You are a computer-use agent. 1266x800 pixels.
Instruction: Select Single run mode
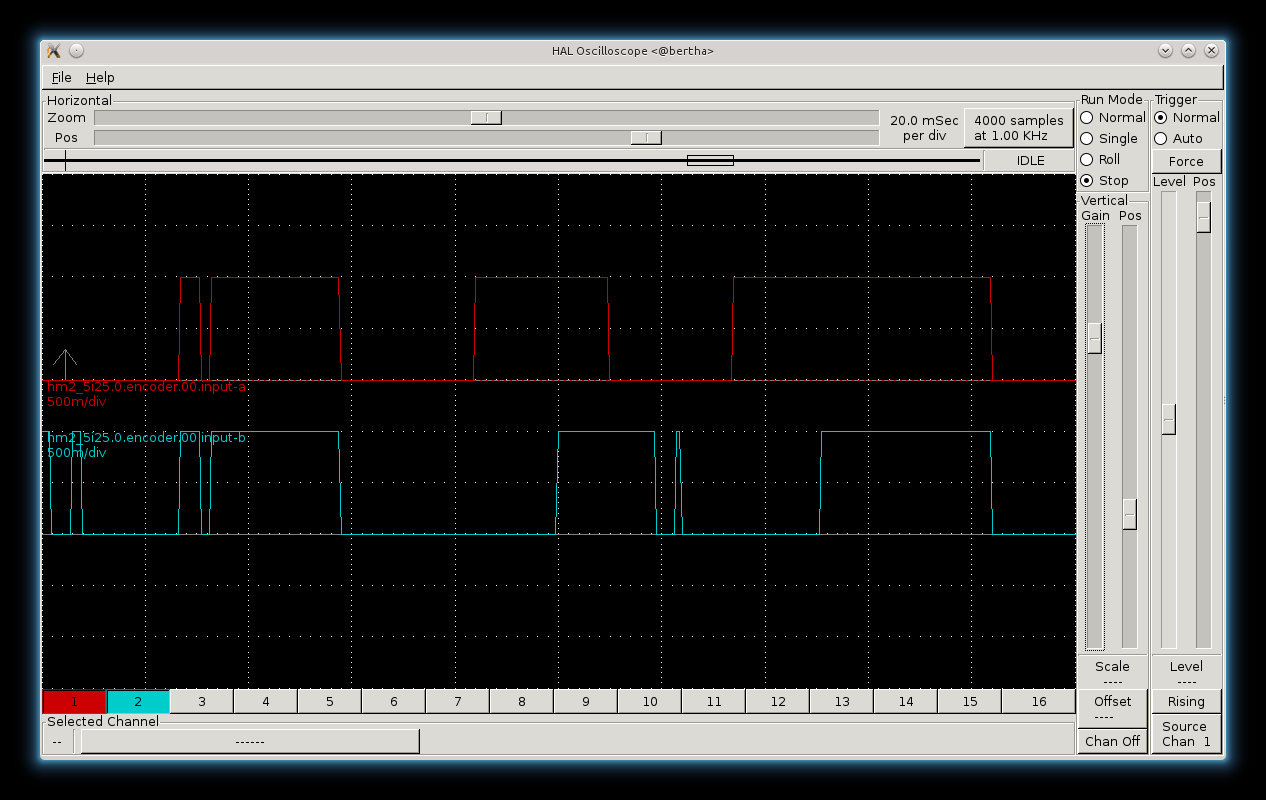[x=1087, y=139]
